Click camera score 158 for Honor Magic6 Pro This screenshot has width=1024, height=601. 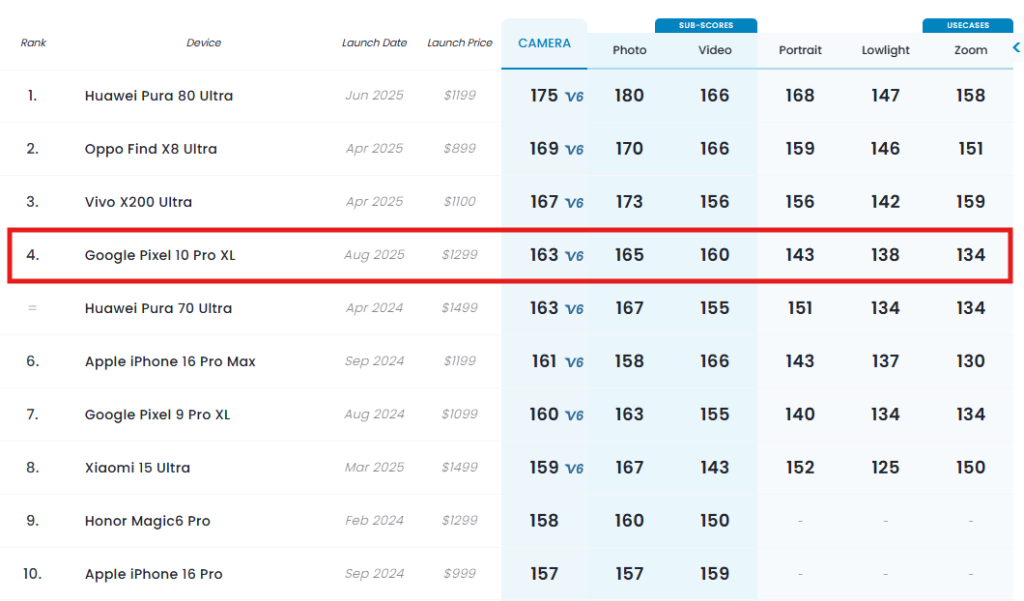pyautogui.click(x=544, y=521)
